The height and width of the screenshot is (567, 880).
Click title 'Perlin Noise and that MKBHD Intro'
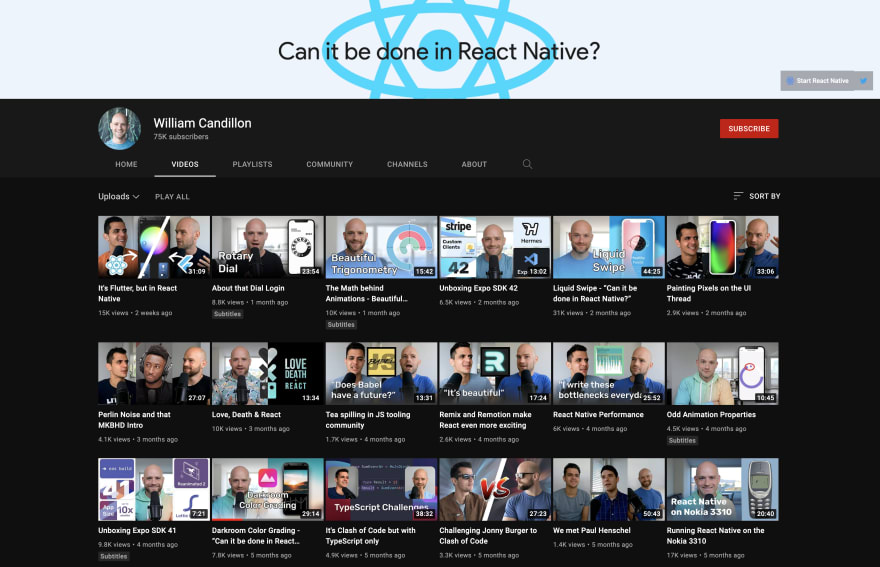pyautogui.click(x=134, y=419)
